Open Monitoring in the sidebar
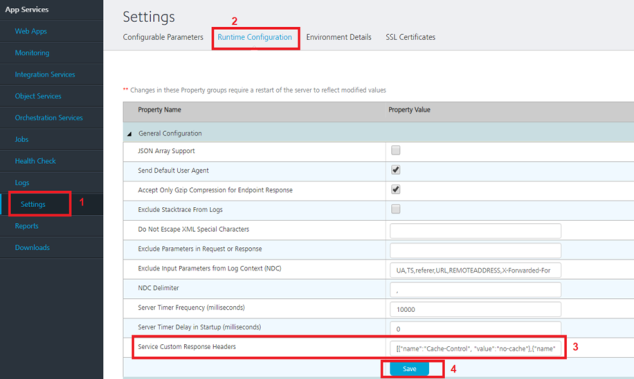Screen dimensions: 634x379 pos(32,53)
